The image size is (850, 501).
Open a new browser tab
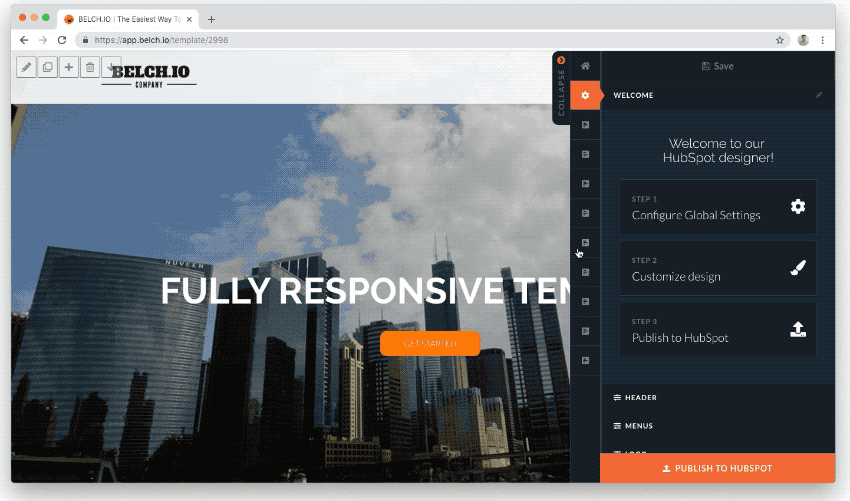pyautogui.click(x=211, y=20)
